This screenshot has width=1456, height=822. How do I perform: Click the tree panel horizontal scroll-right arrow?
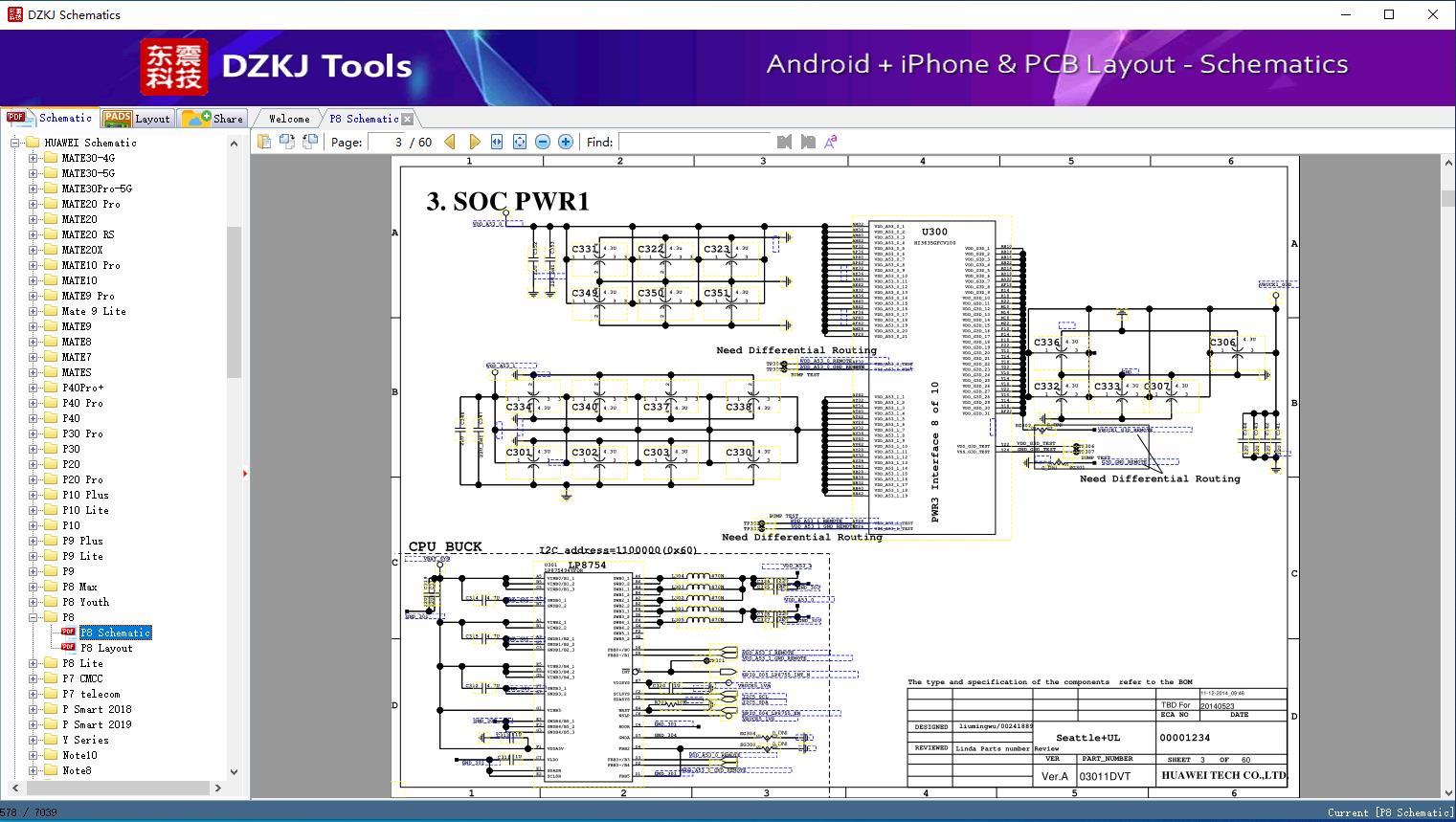218,789
